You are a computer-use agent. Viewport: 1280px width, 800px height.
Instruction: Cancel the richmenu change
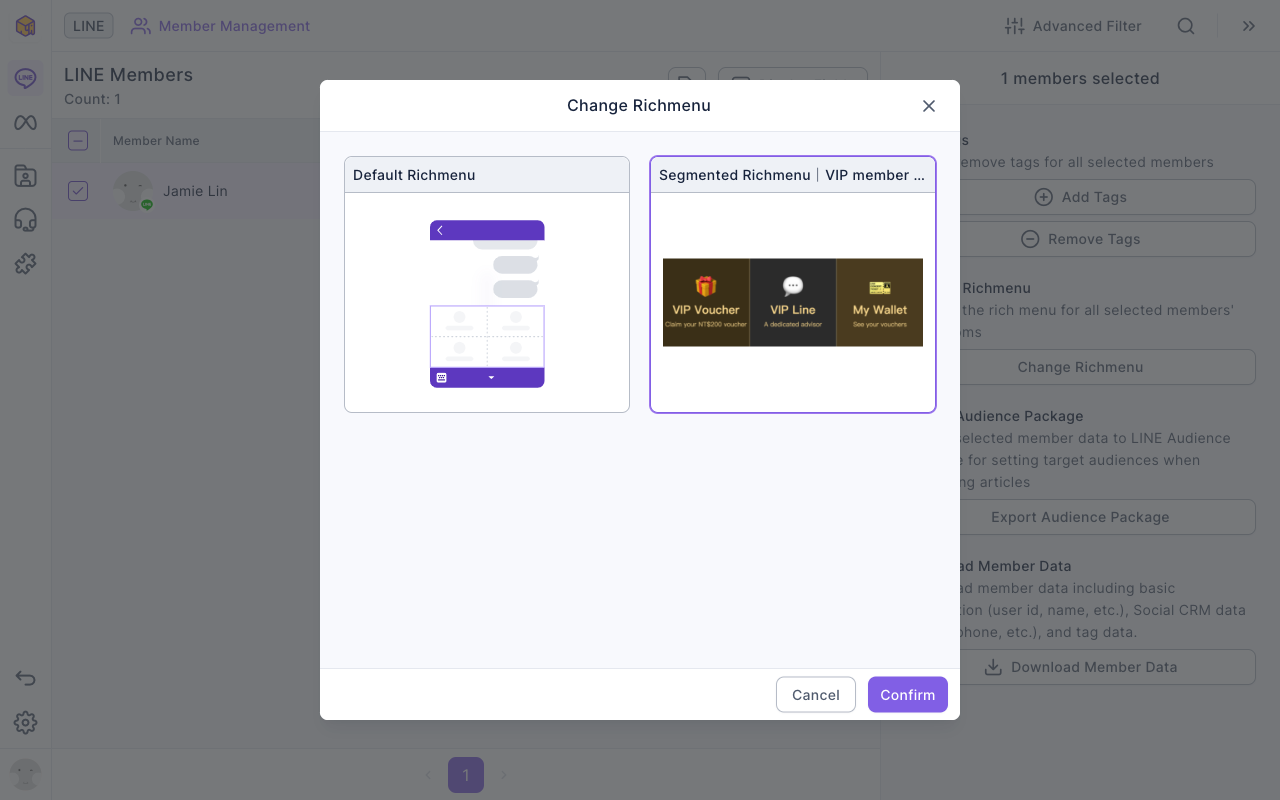[816, 695]
